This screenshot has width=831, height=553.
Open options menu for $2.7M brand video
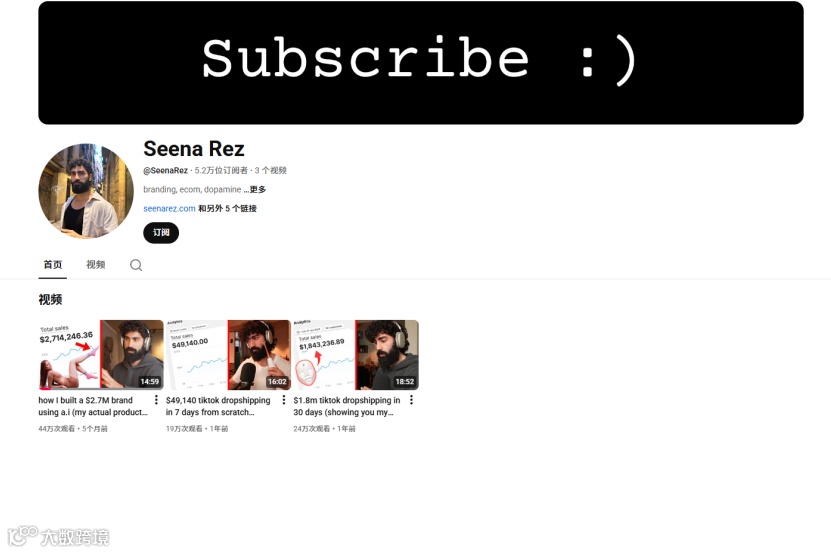pyautogui.click(x=156, y=400)
